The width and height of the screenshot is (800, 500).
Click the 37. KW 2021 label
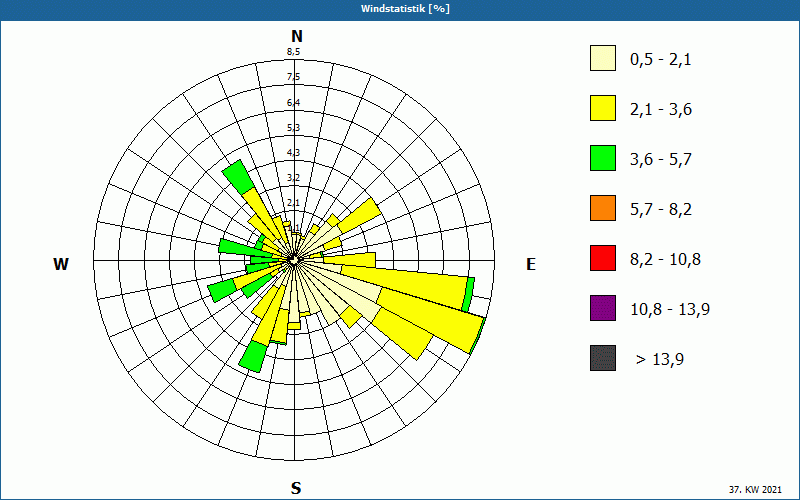pyautogui.click(x=755, y=489)
